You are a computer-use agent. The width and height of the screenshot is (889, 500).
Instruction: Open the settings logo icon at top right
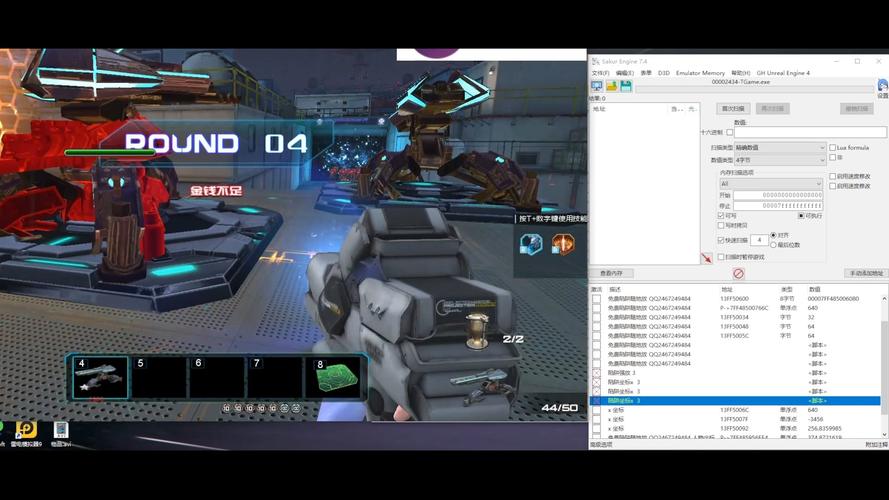pos(883,86)
